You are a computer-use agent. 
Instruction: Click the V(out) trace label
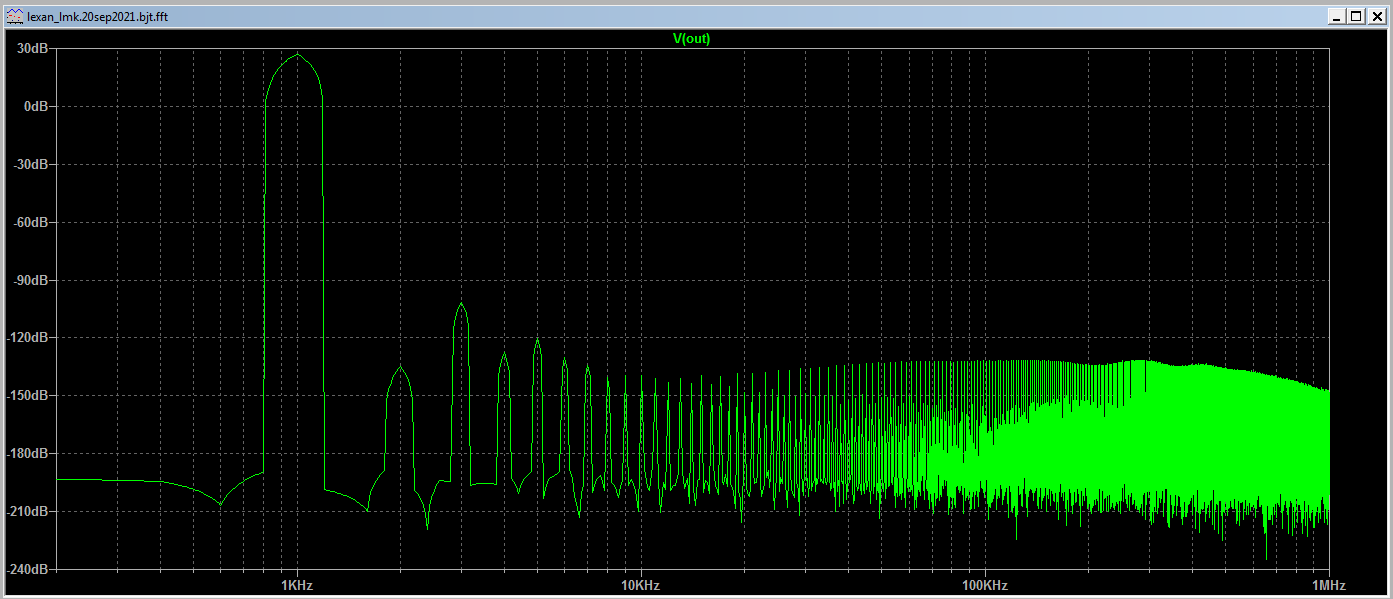[x=691, y=39]
